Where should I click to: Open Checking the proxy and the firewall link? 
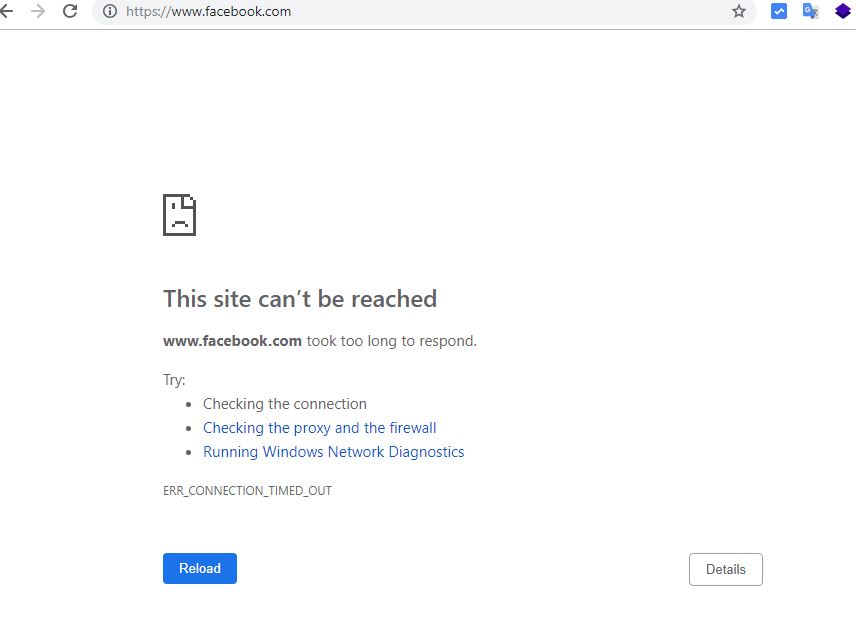(x=319, y=427)
